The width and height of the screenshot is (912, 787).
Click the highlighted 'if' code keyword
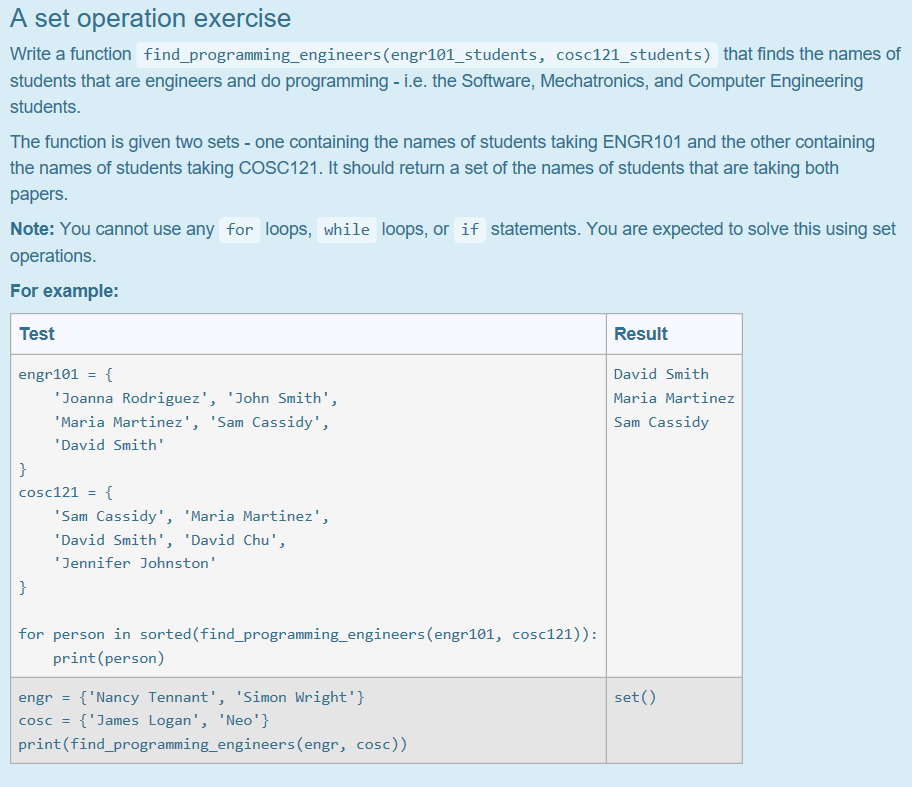(470, 229)
